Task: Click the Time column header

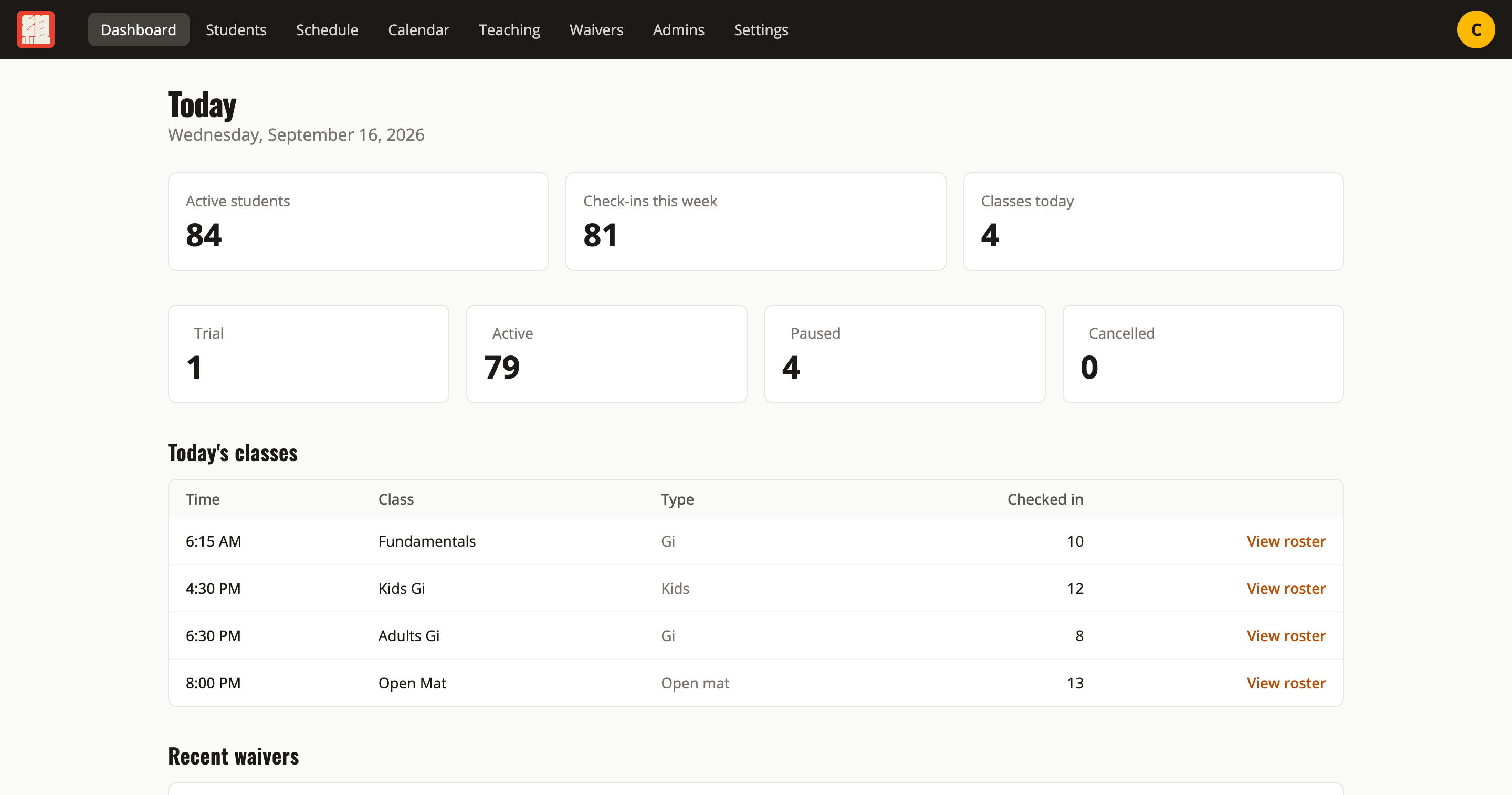Action: point(203,499)
